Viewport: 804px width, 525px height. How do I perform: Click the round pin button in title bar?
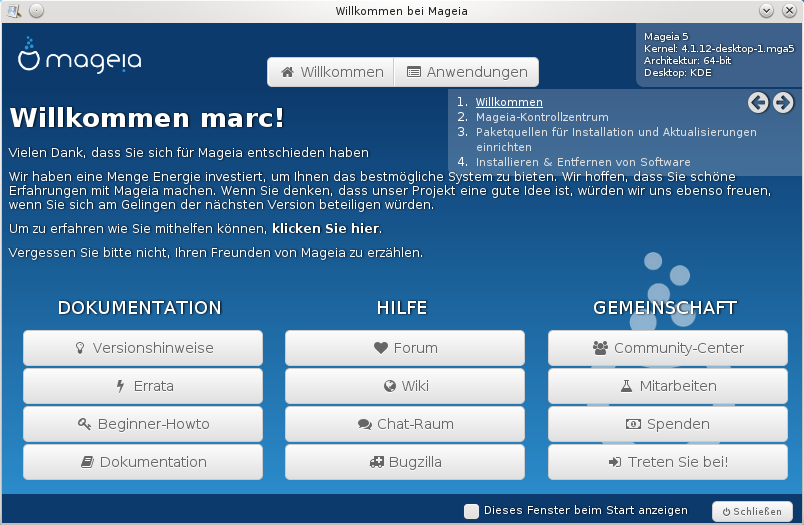point(36,11)
